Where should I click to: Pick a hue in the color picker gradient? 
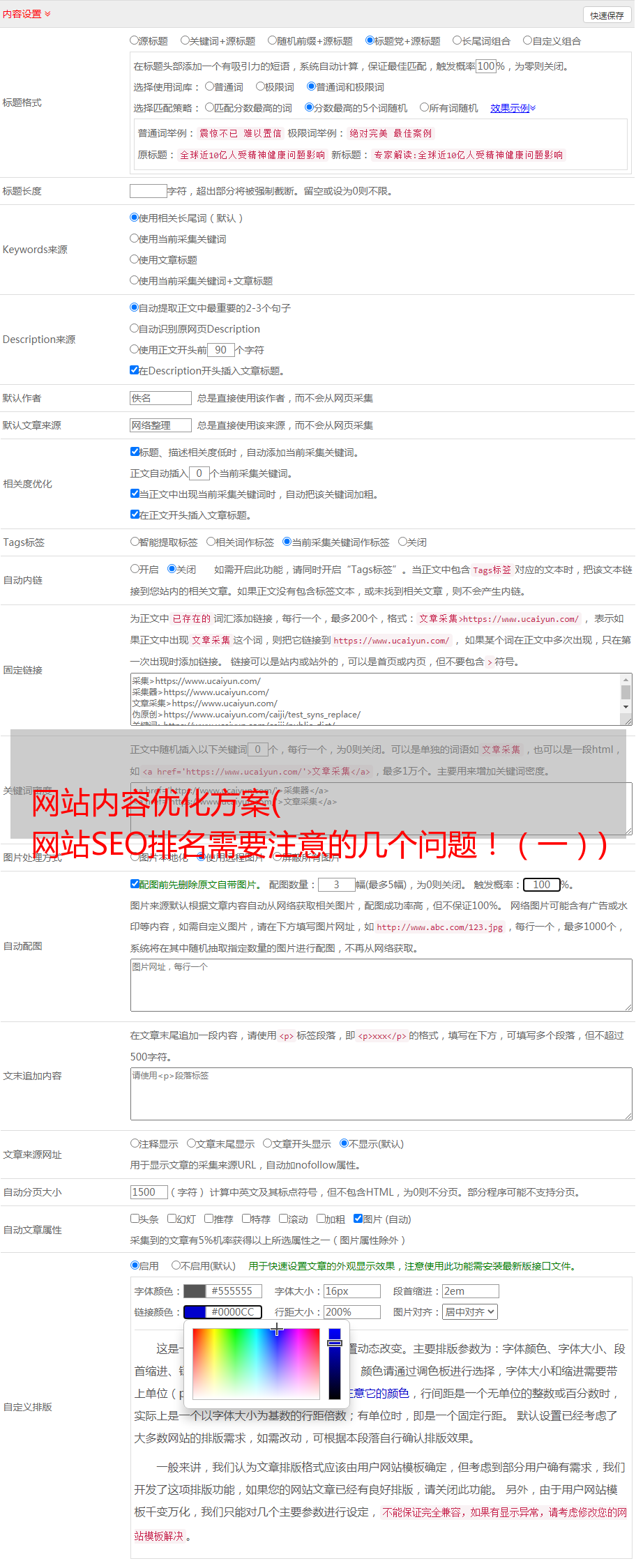(x=256, y=1364)
